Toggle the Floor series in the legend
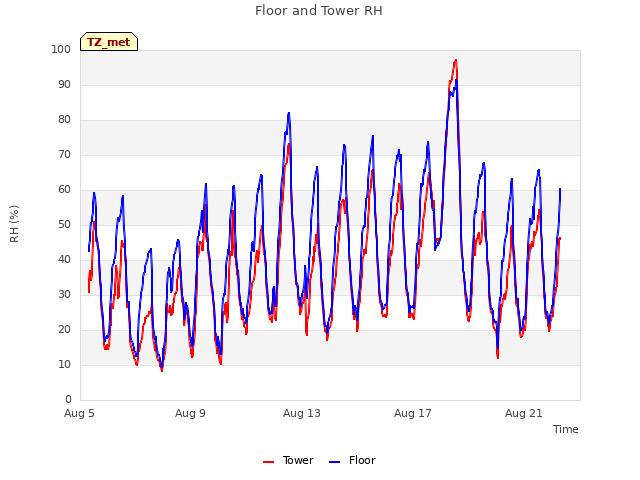Screen dimensions: 640x480 [352, 460]
